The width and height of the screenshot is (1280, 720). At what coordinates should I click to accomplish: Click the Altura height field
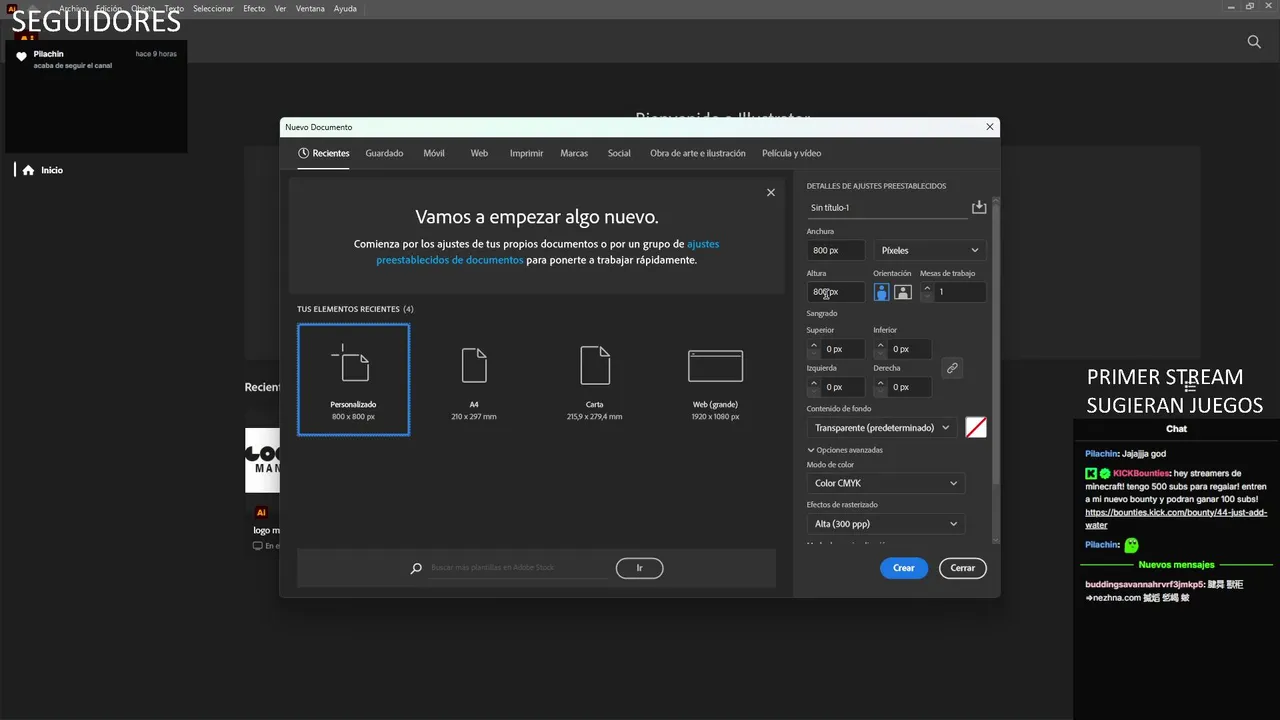pyautogui.click(x=836, y=292)
